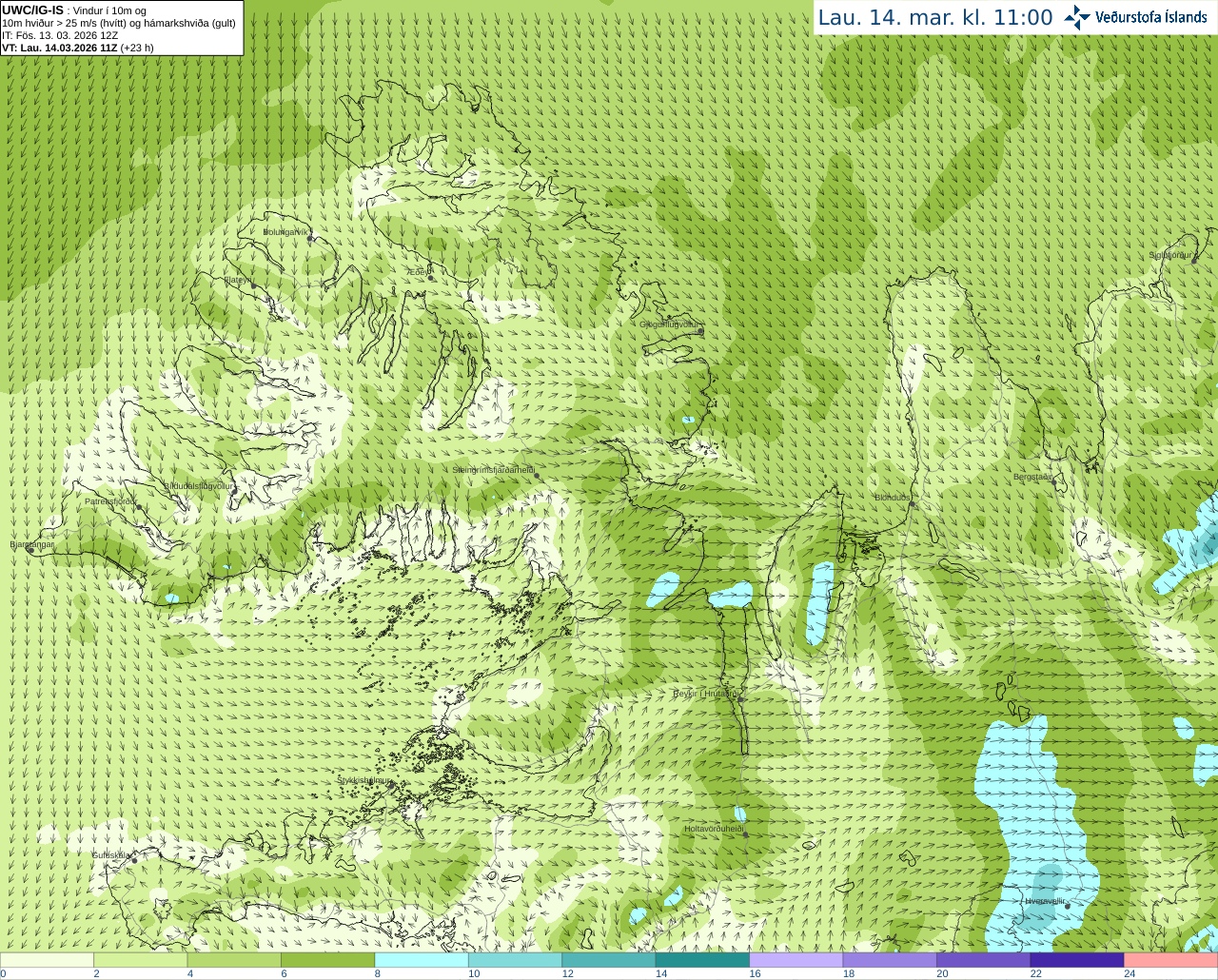Click the Gjögurflugvöllur station dot
The width and height of the screenshot is (1218, 980).
[700, 330]
